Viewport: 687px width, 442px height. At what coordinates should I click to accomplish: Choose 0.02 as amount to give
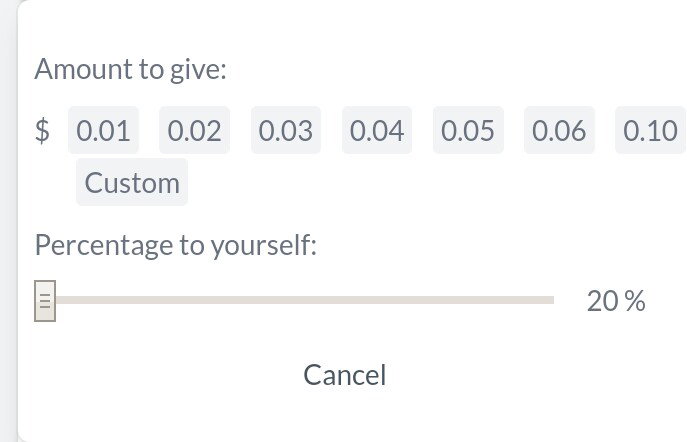coord(195,130)
